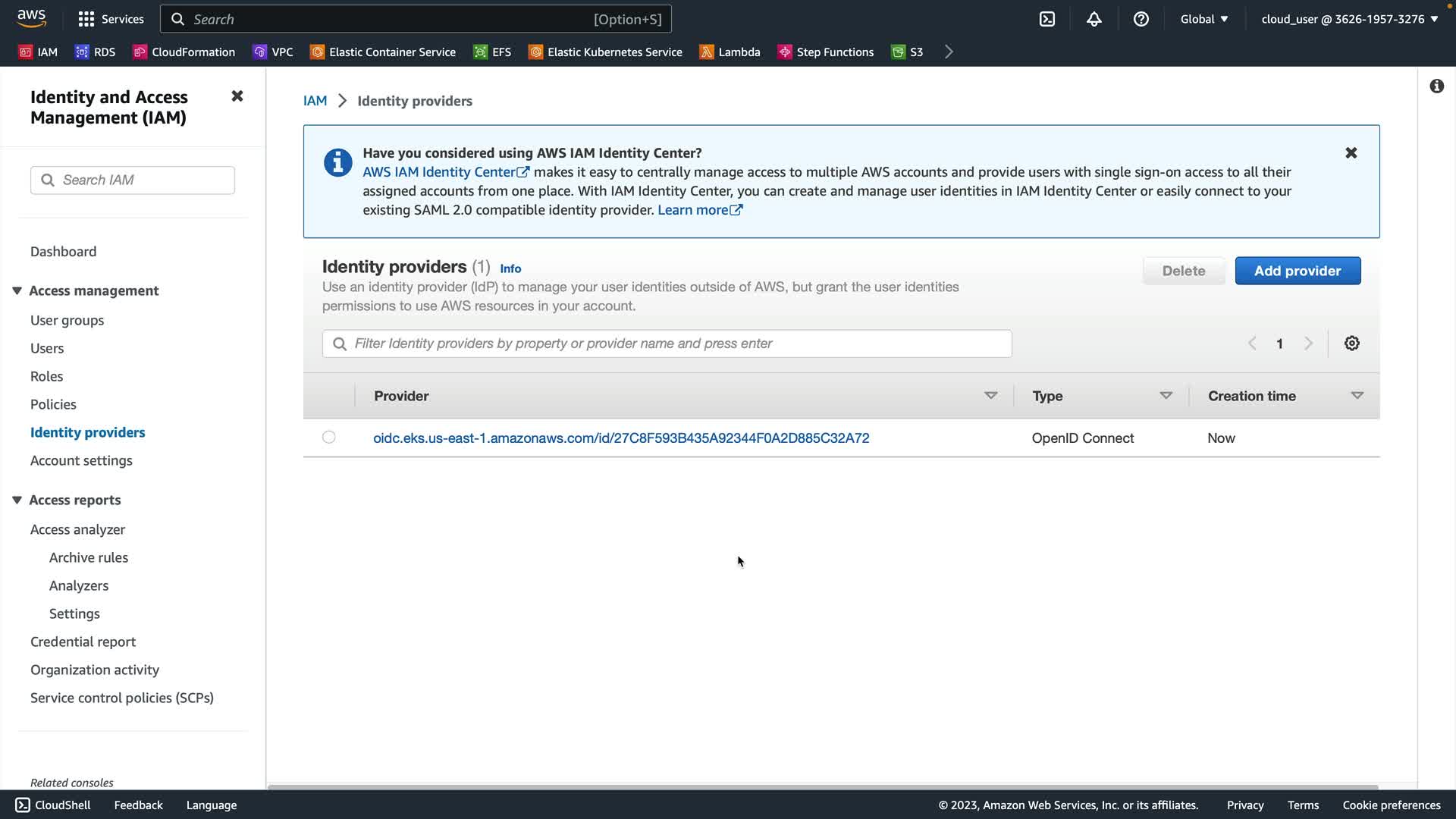Screen dimensions: 1456x819
Task: Collapse the Access reports section
Action: [x=17, y=500]
